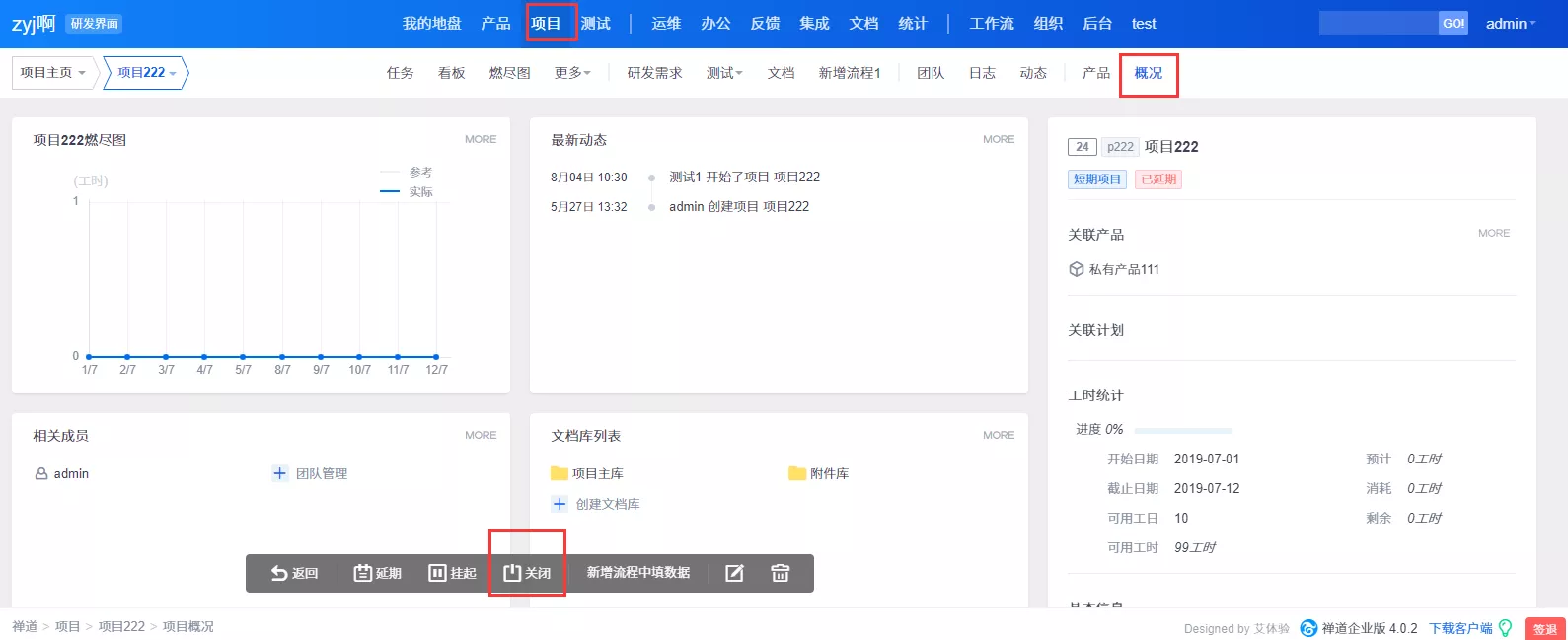1568x640 pixels.
Task: Click the admin user icon in members
Action: pyautogui.click(x=41, y=473)
